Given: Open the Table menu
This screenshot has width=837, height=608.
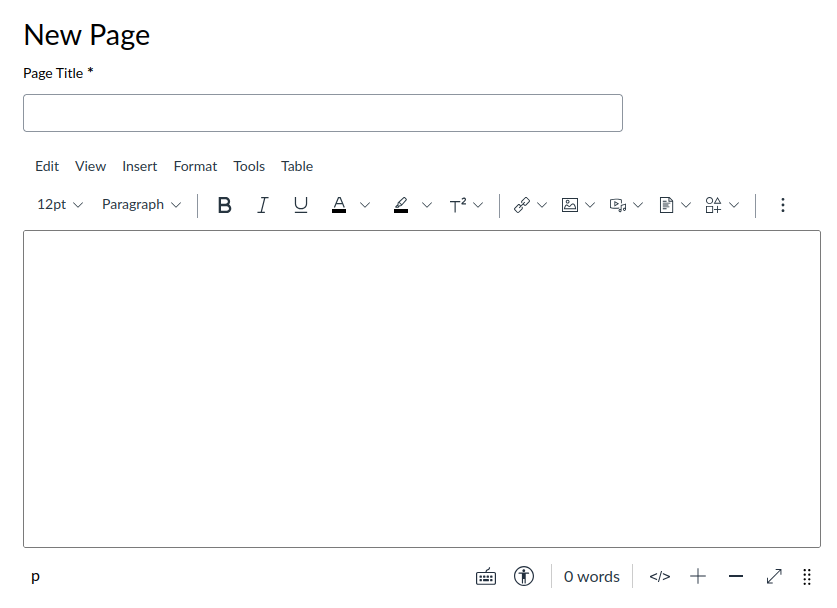Looking at the screenshot, I should pos(297,166).
